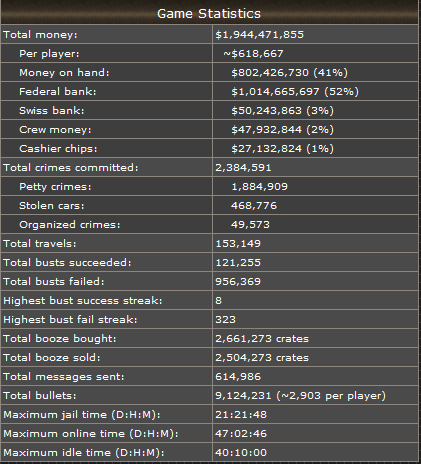
Task: Select the Total busts failed label
Action: point(54,282)
